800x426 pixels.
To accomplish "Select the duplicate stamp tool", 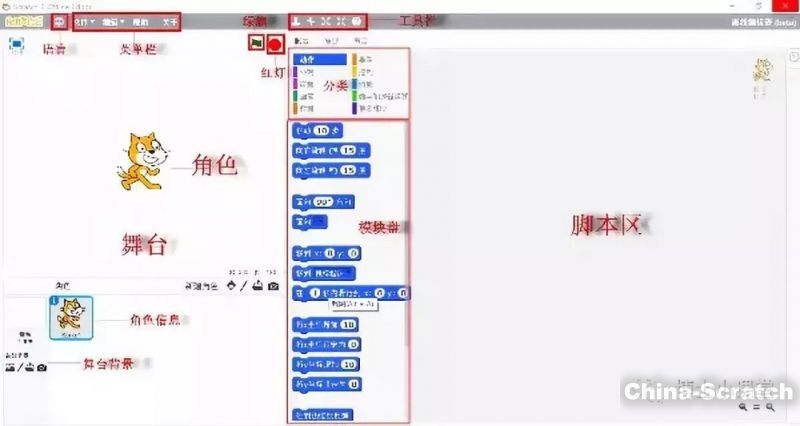I will (295, 21).
